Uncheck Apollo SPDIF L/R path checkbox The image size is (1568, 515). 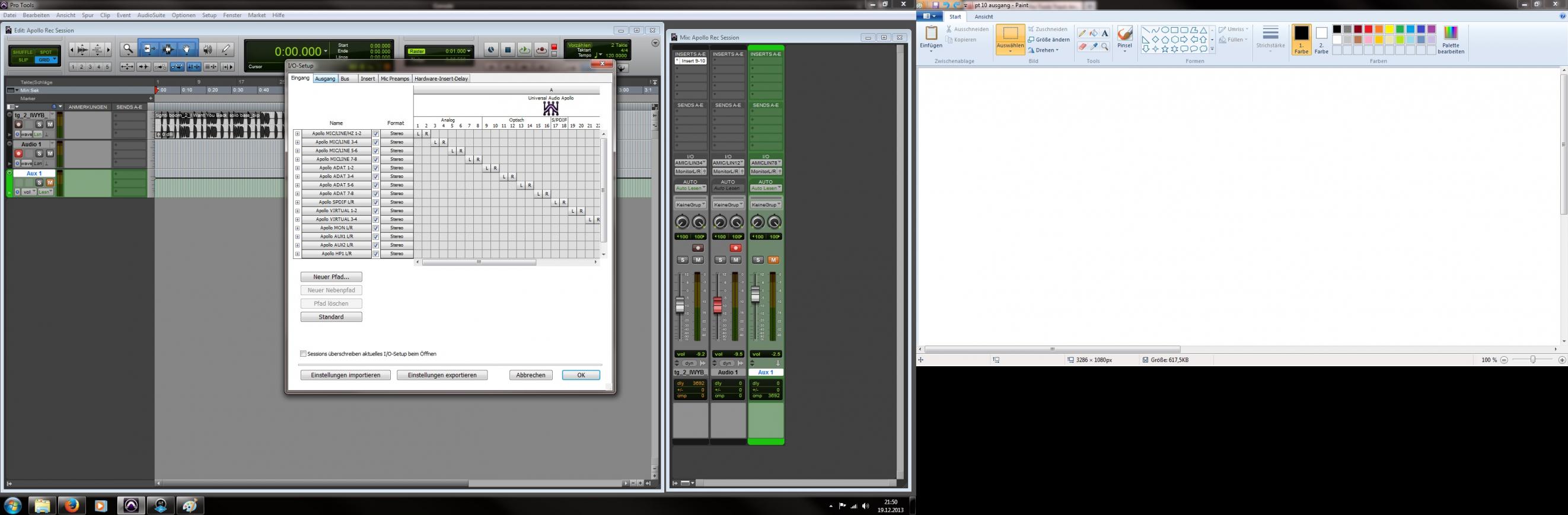pos(375,203)
